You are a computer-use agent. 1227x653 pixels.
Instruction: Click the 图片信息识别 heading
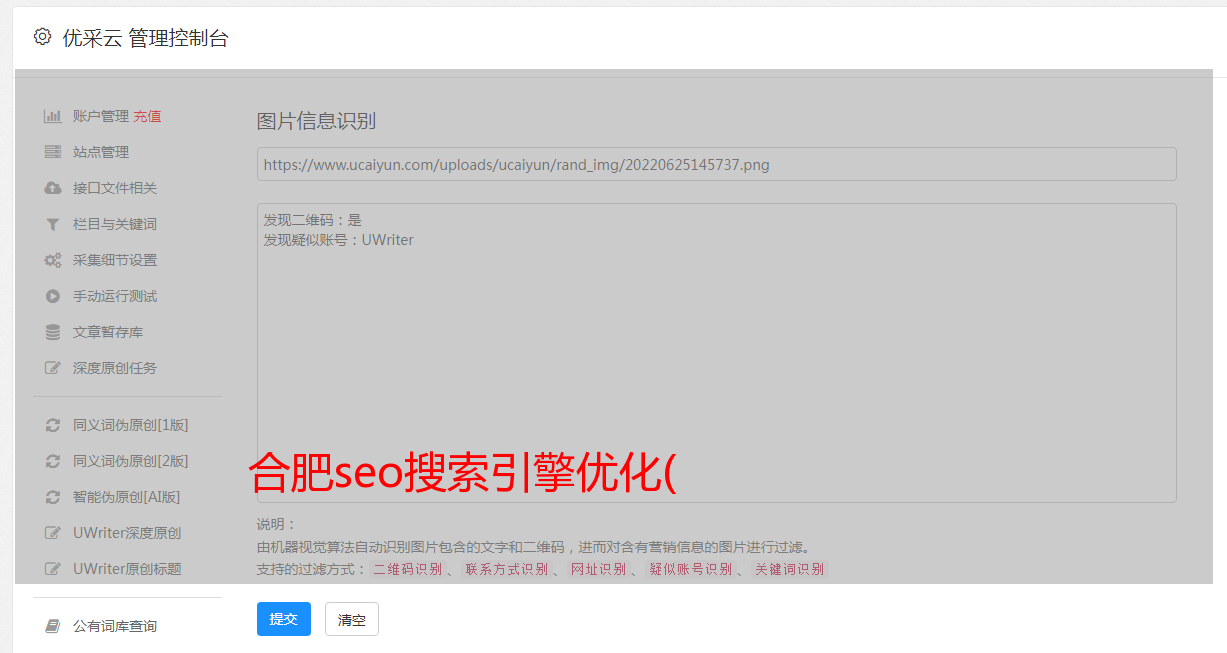(x=316, y=121)
